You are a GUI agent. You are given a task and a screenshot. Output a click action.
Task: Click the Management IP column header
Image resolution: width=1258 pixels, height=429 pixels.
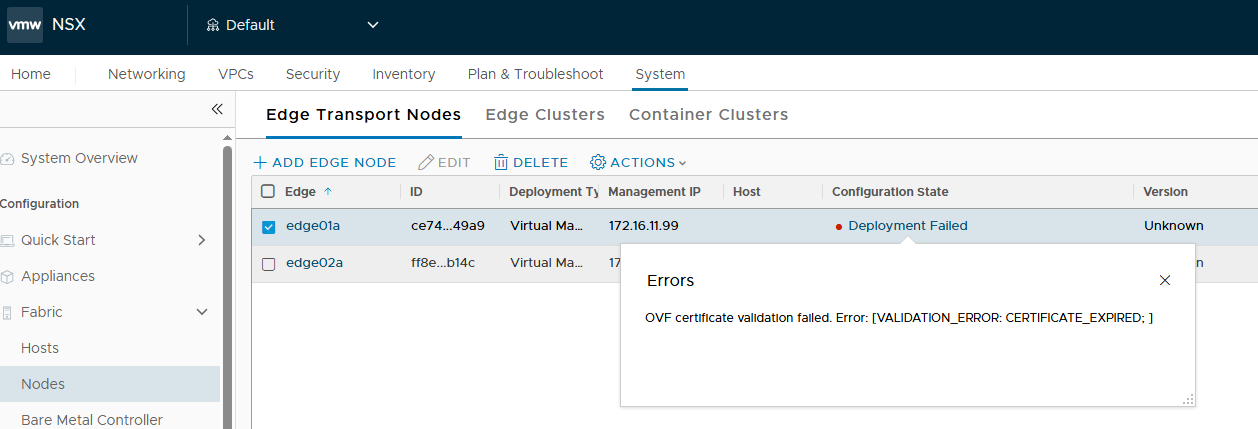click(x=654, y=192)
